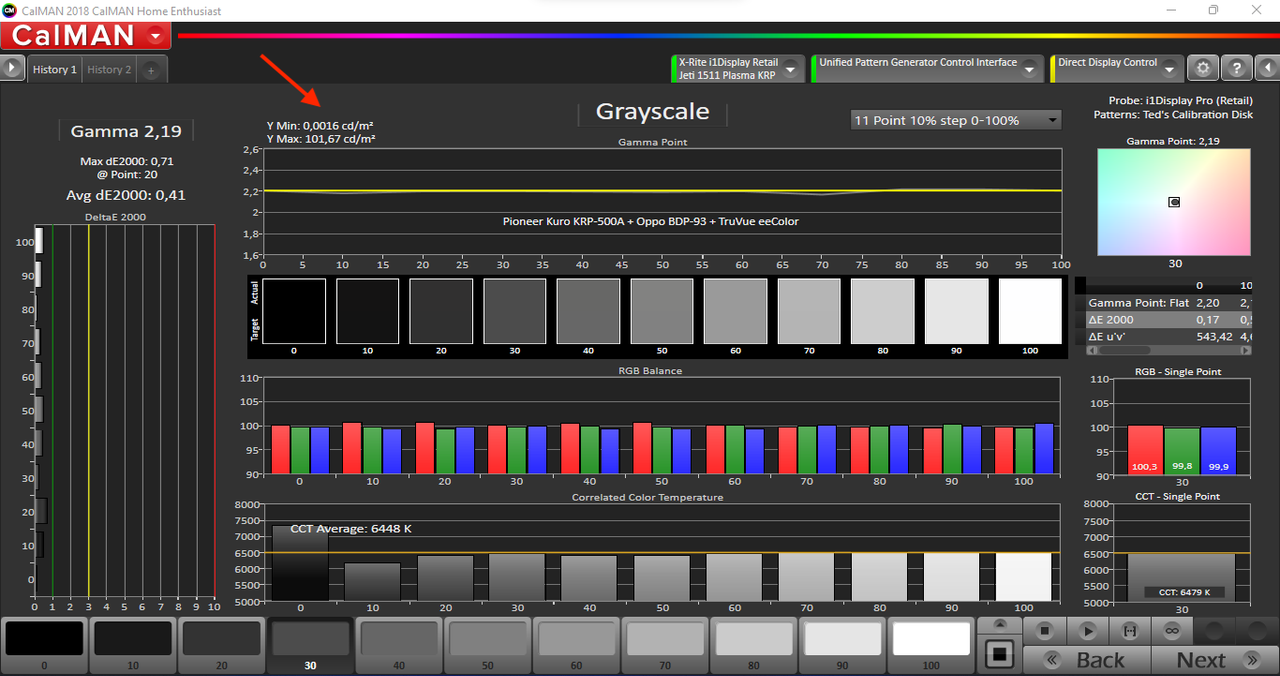Expand the left side panel arrow
The width and height of the screenshot is (1280, 676).
point(12,69)
